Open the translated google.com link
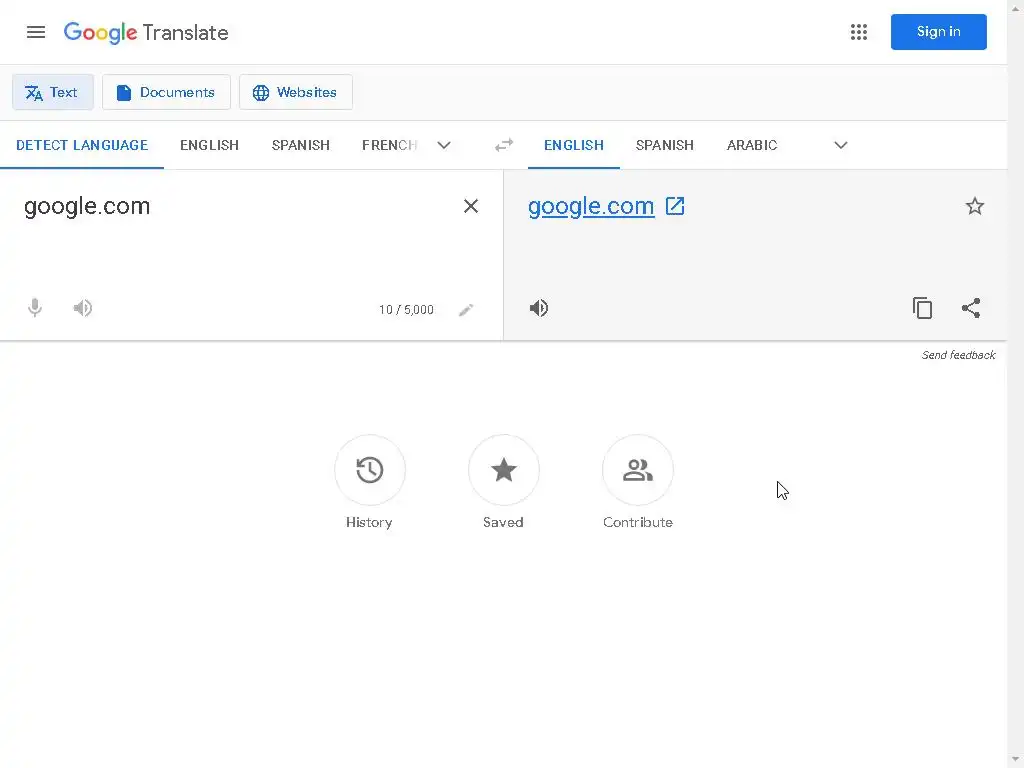The height and width of the screenshot is (768, 1024). pyautogui.click(x=591, y=206)
